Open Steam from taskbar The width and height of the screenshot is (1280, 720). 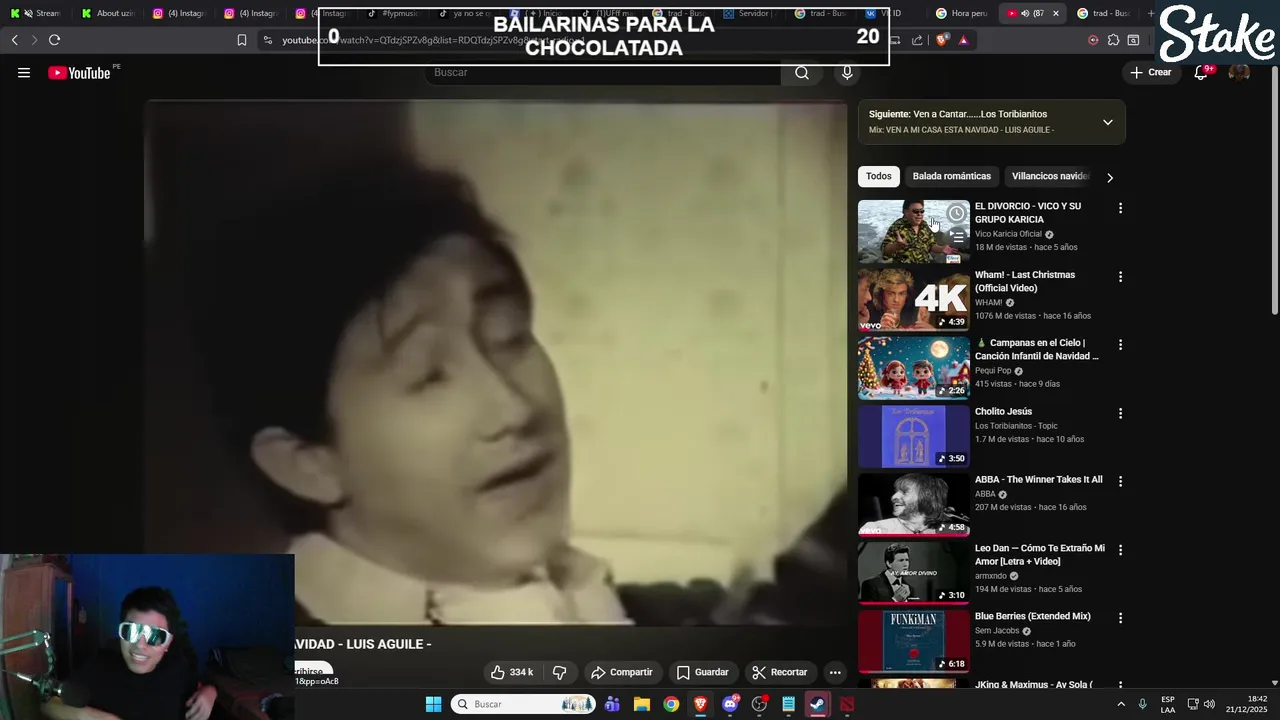click(817, 704)
